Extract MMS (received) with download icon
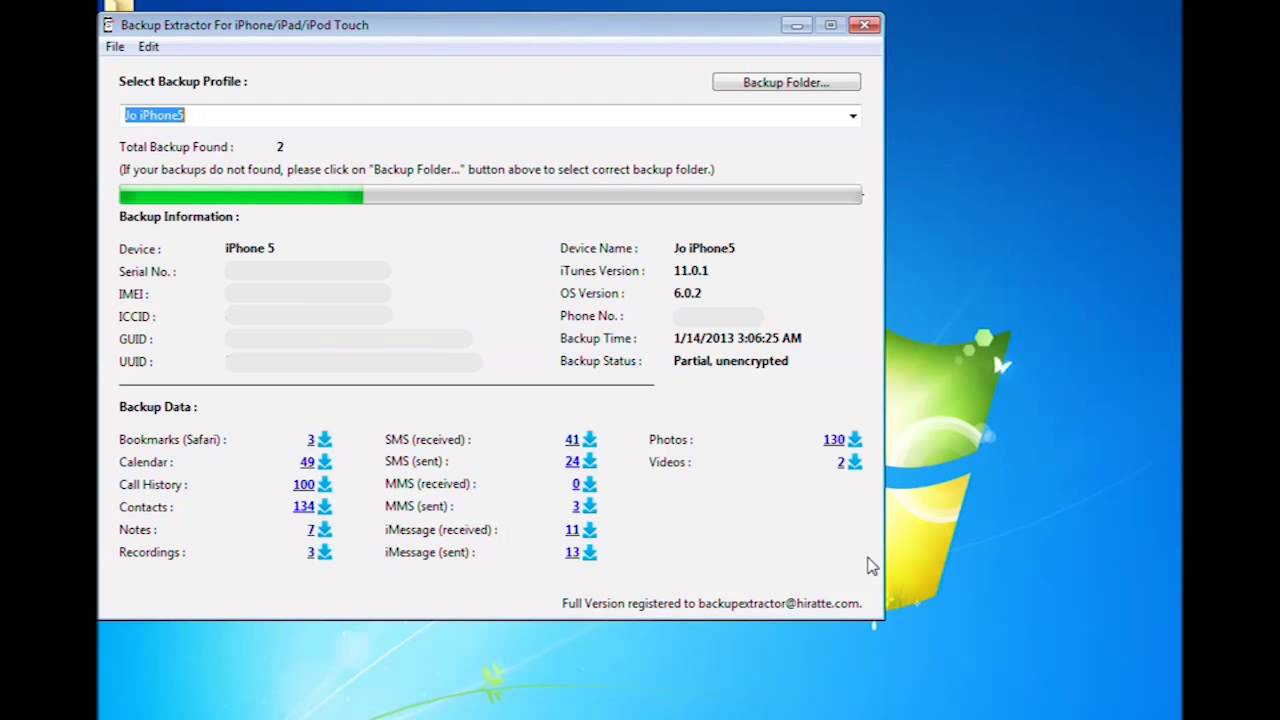This screenshot has height=720, width=1280. pos(589,484)
